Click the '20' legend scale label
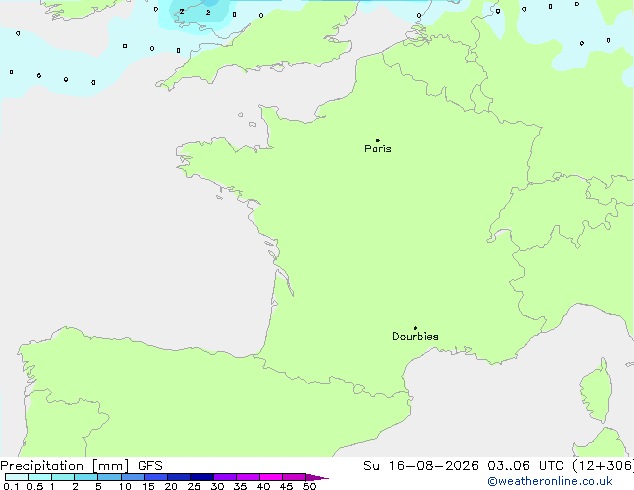This screenshot has width=634, height=490. click(x=171, y=486)
